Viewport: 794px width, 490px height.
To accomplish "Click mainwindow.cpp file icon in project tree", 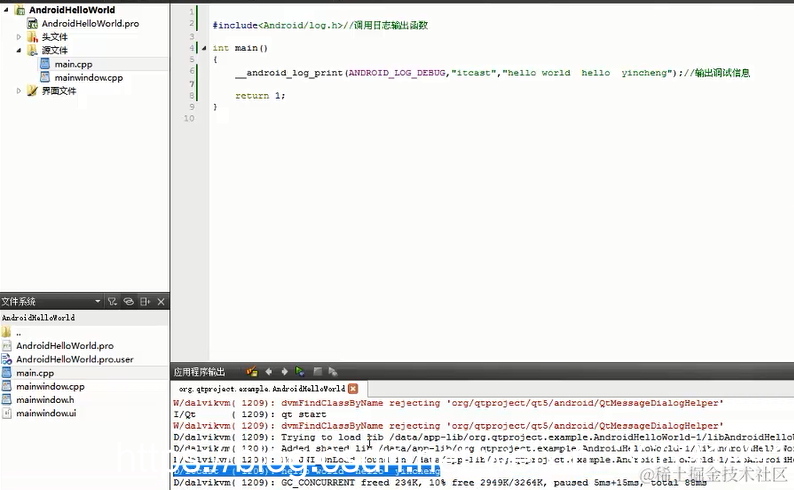I will pyautogui.click(x=45, y=77).
